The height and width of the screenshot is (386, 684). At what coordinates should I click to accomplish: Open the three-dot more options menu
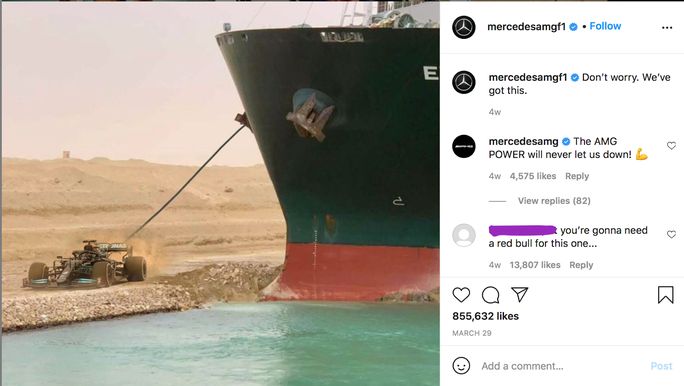[667, 27]
